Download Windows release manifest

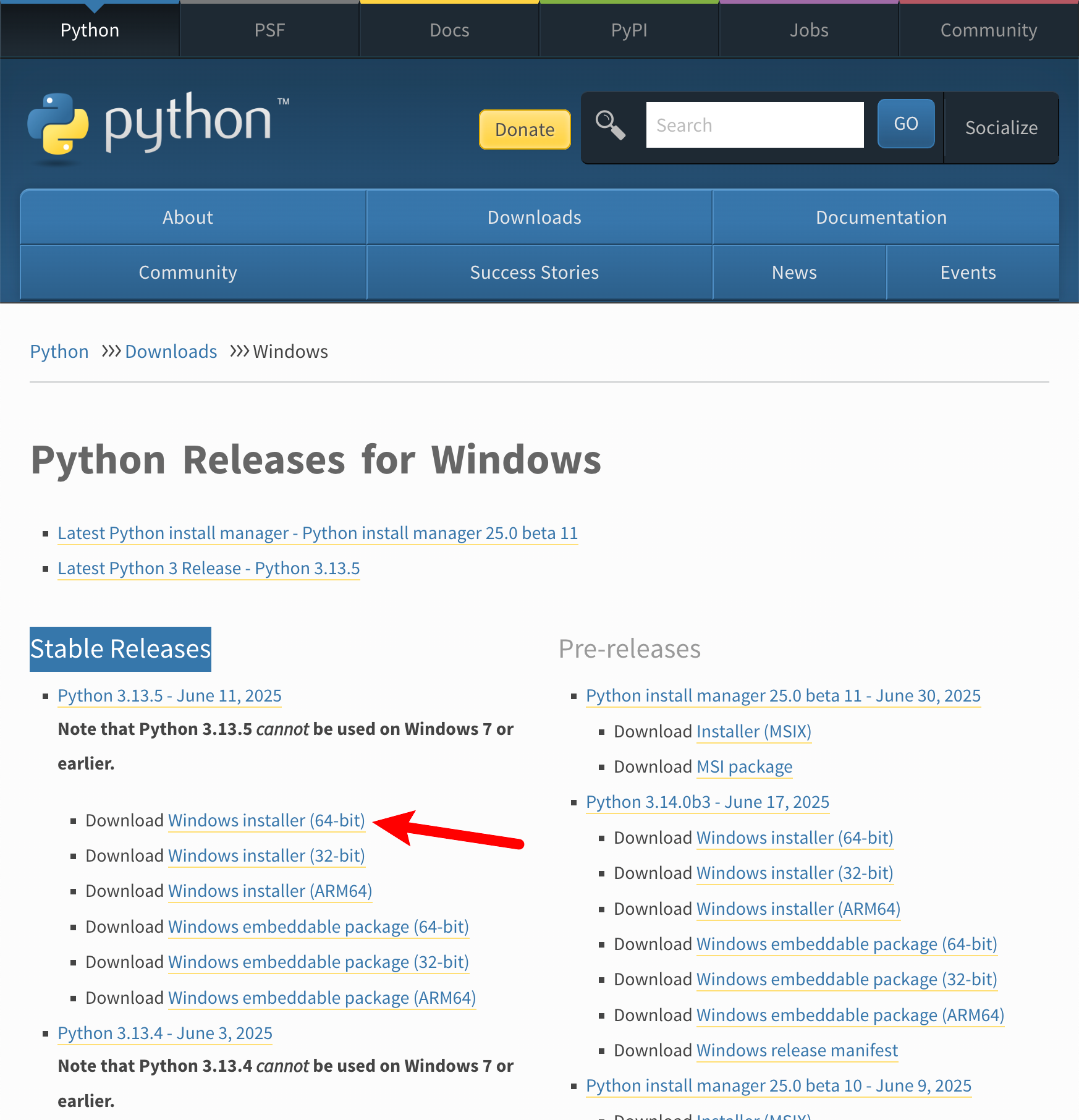[x=797, y=1050]
